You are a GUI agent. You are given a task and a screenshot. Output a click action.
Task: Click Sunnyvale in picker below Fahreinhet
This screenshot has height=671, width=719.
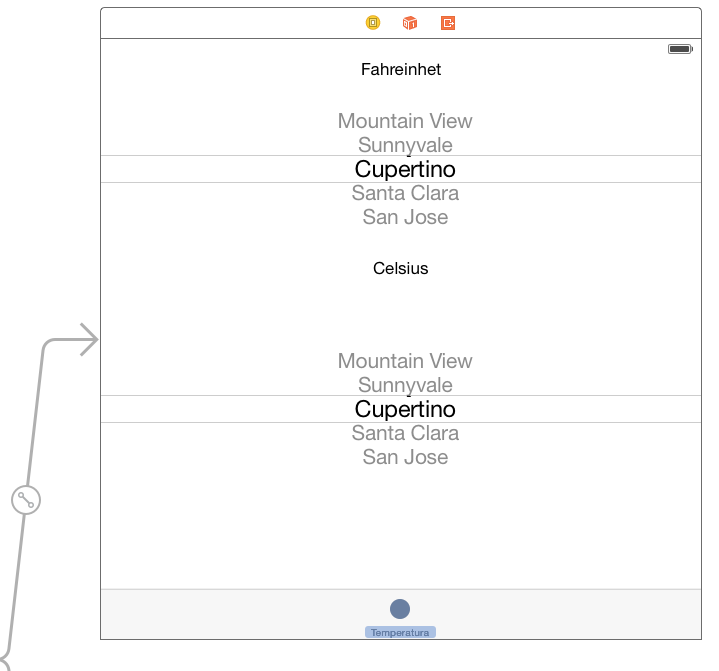(405, 145)
